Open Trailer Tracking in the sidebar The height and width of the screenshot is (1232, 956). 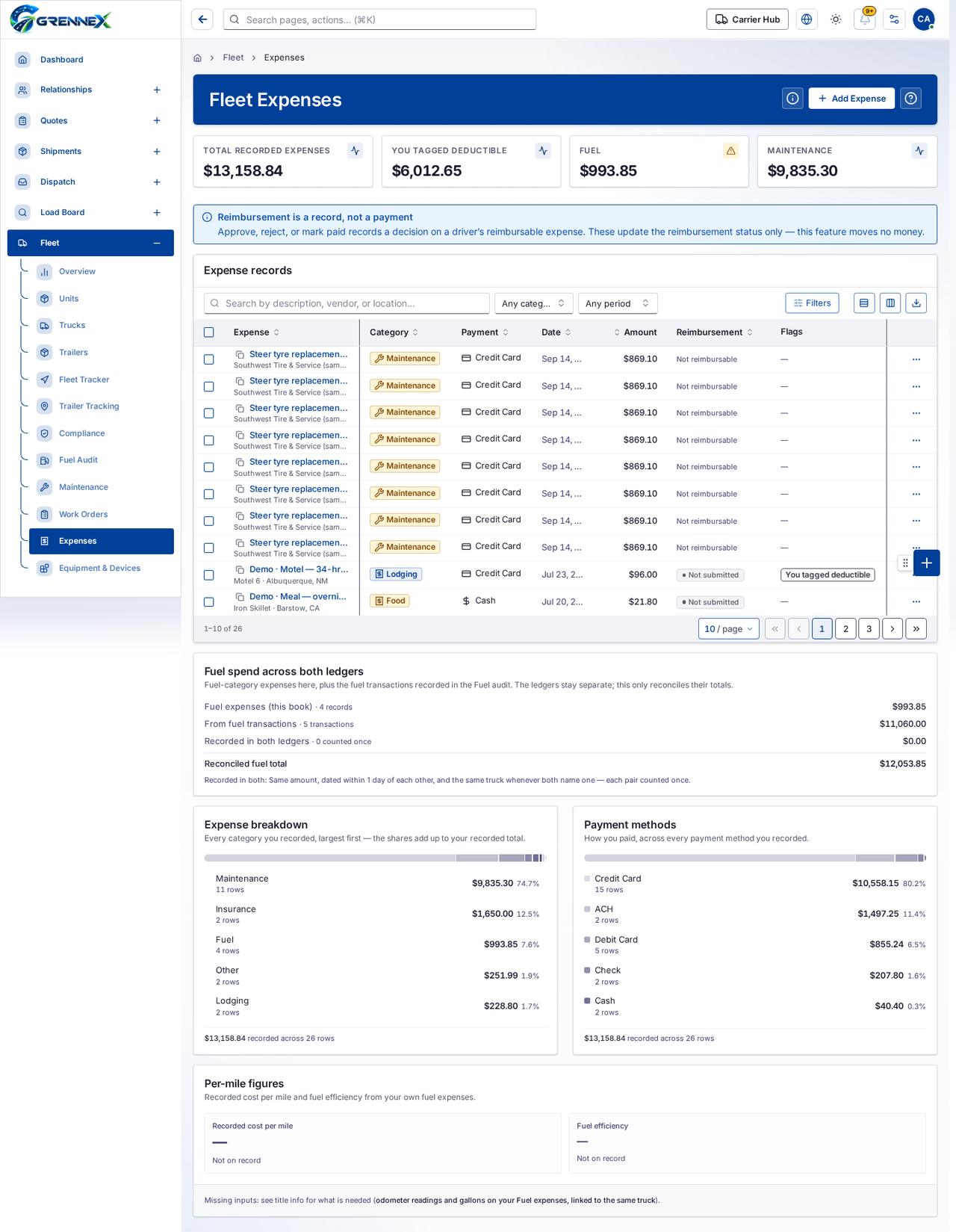click(89, 406)
